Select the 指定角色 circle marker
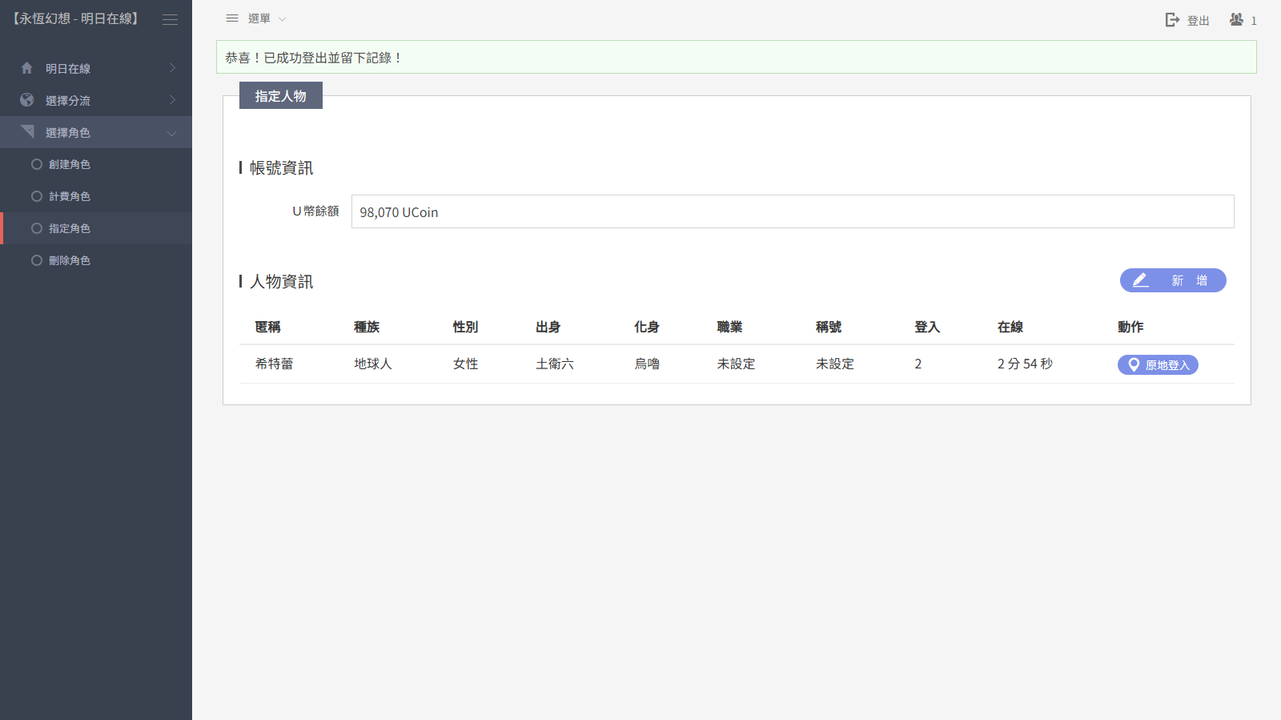The width and height of the screenshot is (1281, 720). (x=37, y=228)
